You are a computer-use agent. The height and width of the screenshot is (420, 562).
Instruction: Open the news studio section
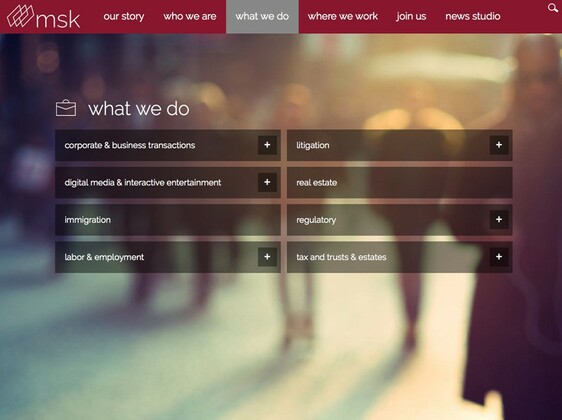tap(473, 16)
